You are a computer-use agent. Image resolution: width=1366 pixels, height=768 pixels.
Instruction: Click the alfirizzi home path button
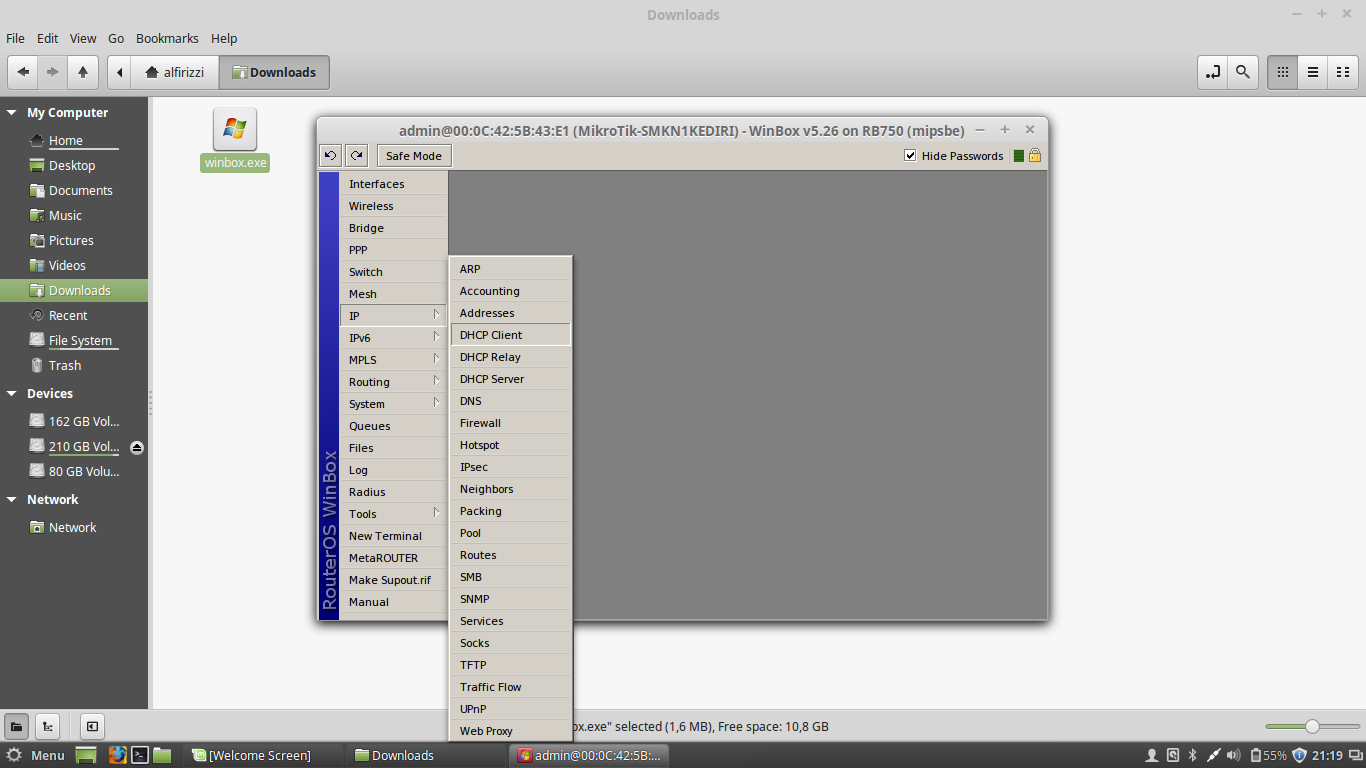176,72
